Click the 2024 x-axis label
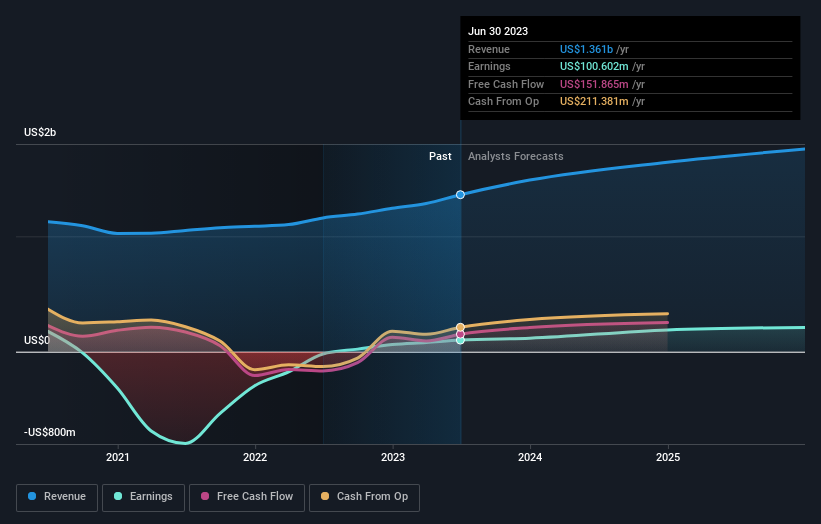The width and height of the screenshot is (821, 524). coord(530,457)
